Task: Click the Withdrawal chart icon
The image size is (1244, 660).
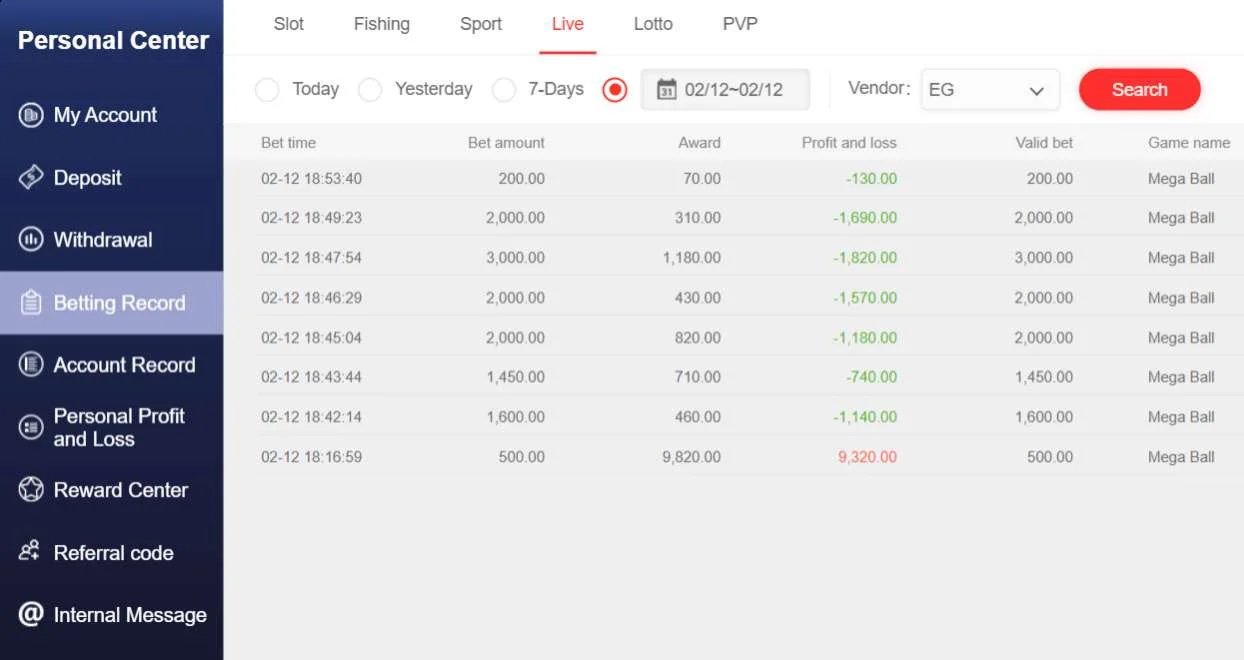Action: click(31, 240)
